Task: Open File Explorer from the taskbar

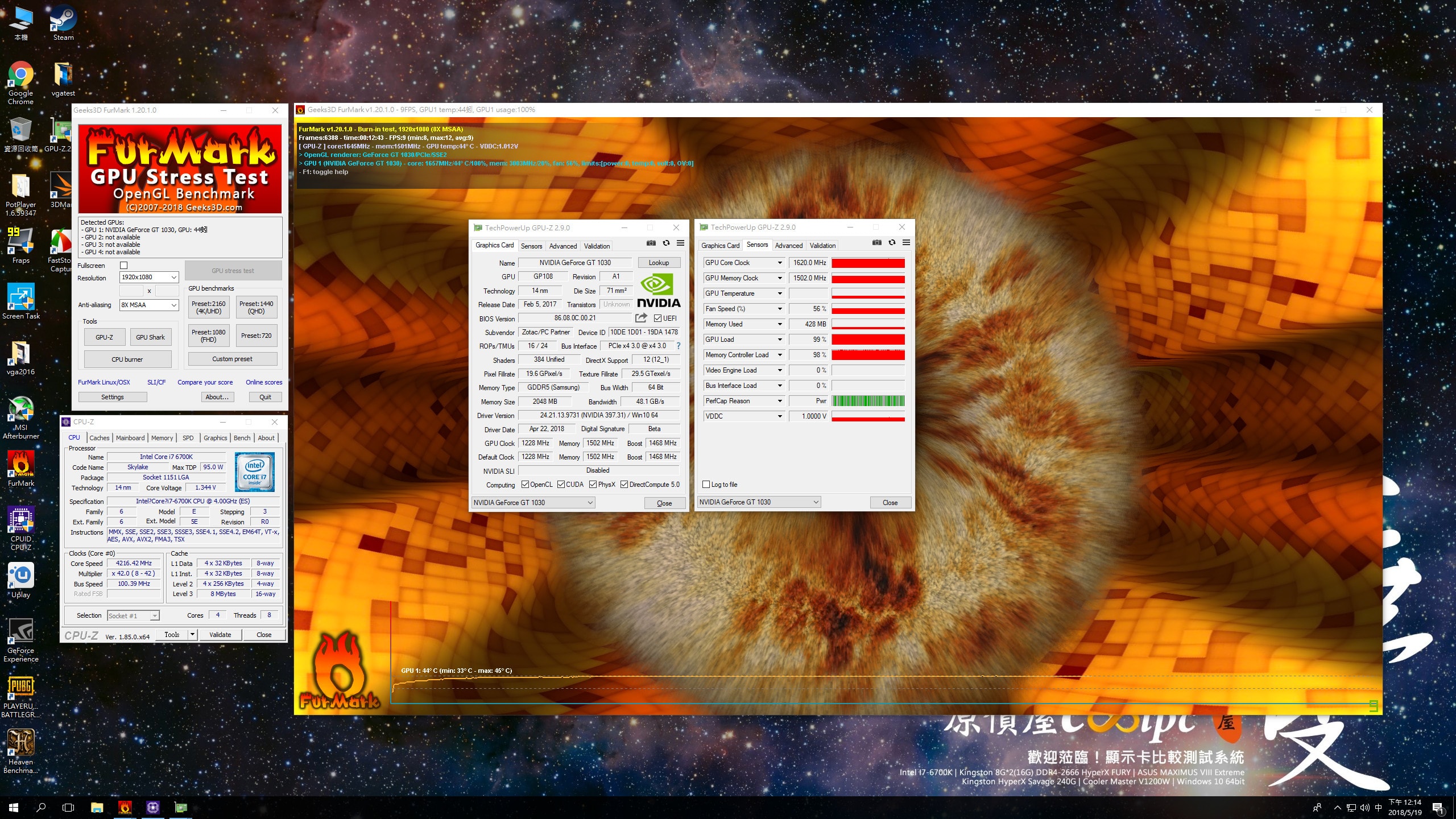Action: click(97, 807)
